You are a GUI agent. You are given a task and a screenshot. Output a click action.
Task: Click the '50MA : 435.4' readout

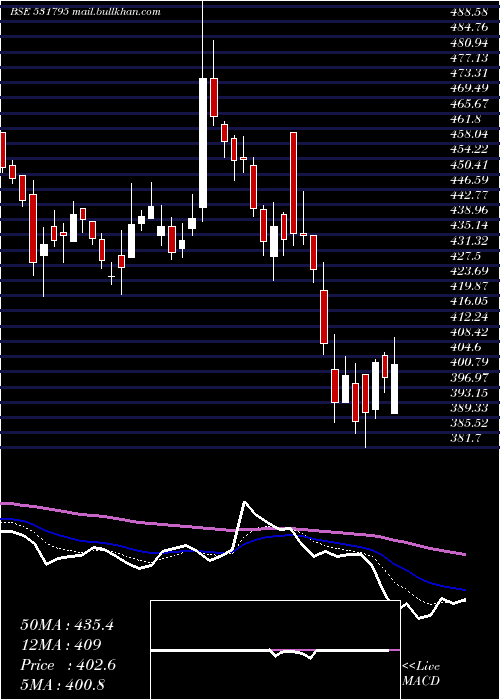click(x=67, y=625)
